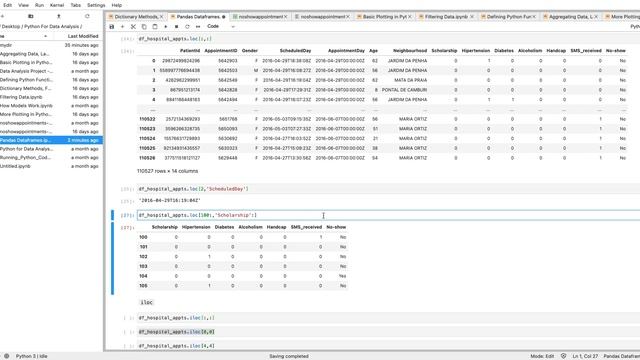The width and height of the screenshot is (640, 360).
Task: Interrupt the kernel with the stop icon
Action: [176, 27]
